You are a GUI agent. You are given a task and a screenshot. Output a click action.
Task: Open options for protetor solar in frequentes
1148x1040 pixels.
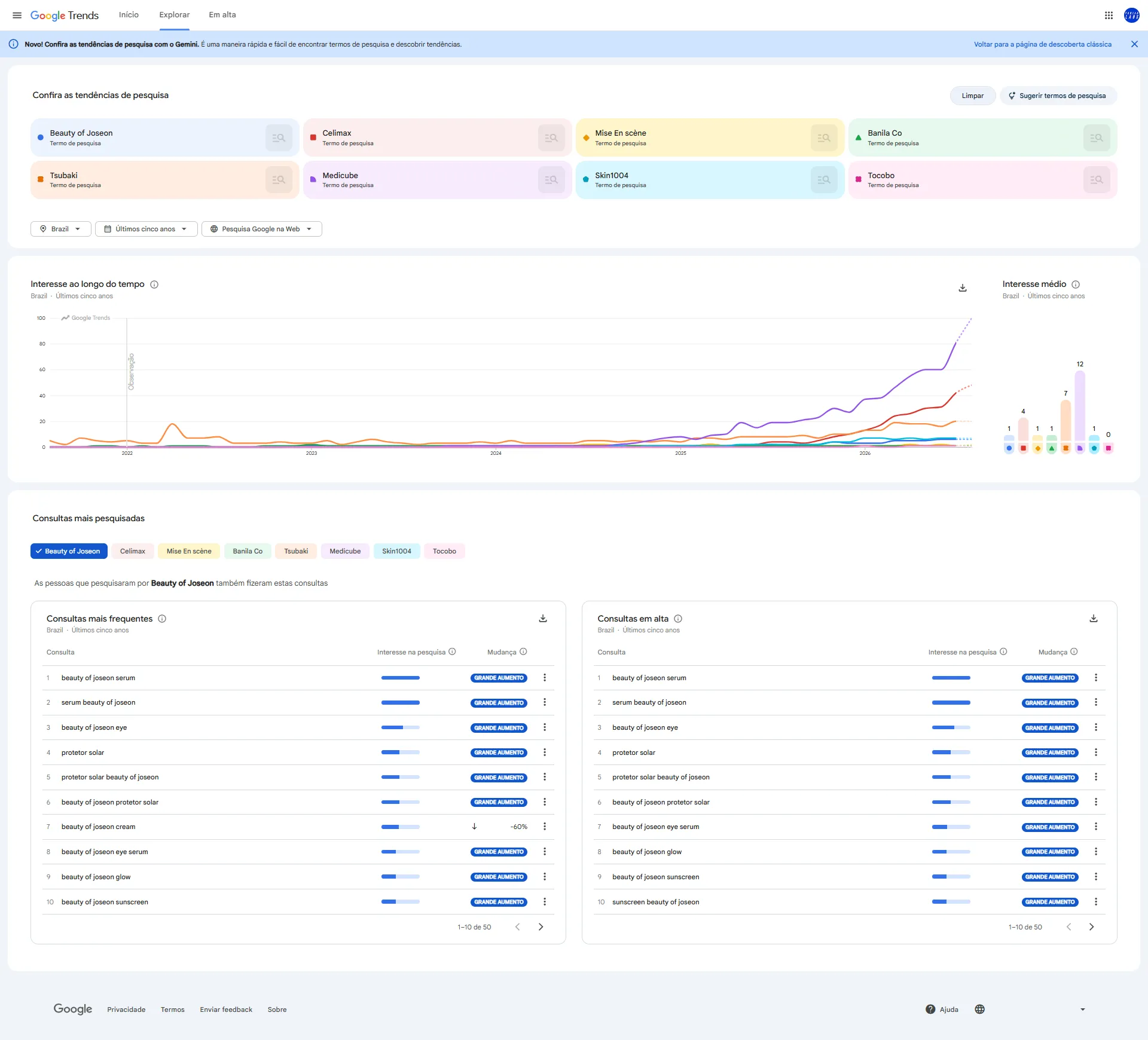[545, 752]
